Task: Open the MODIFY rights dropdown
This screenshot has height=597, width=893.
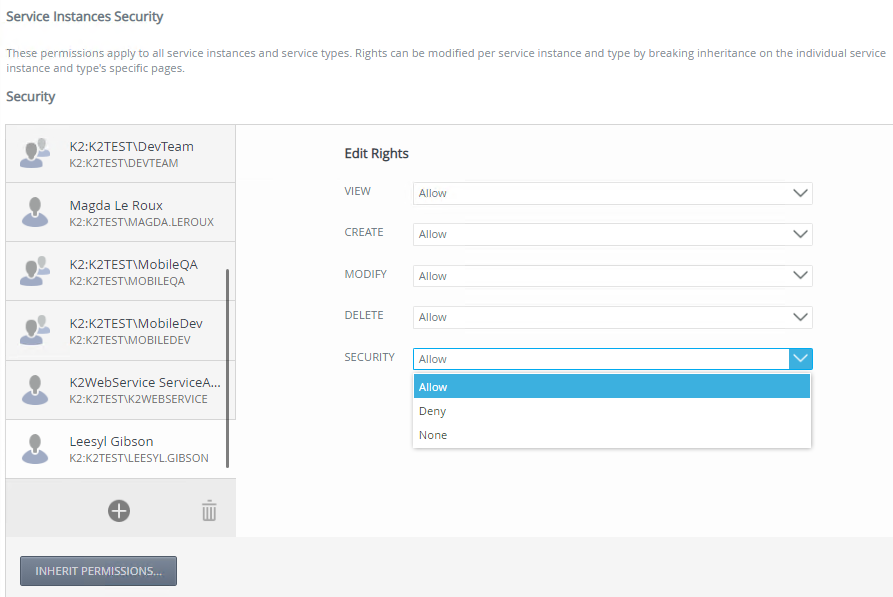Action: tap(612, 276)
